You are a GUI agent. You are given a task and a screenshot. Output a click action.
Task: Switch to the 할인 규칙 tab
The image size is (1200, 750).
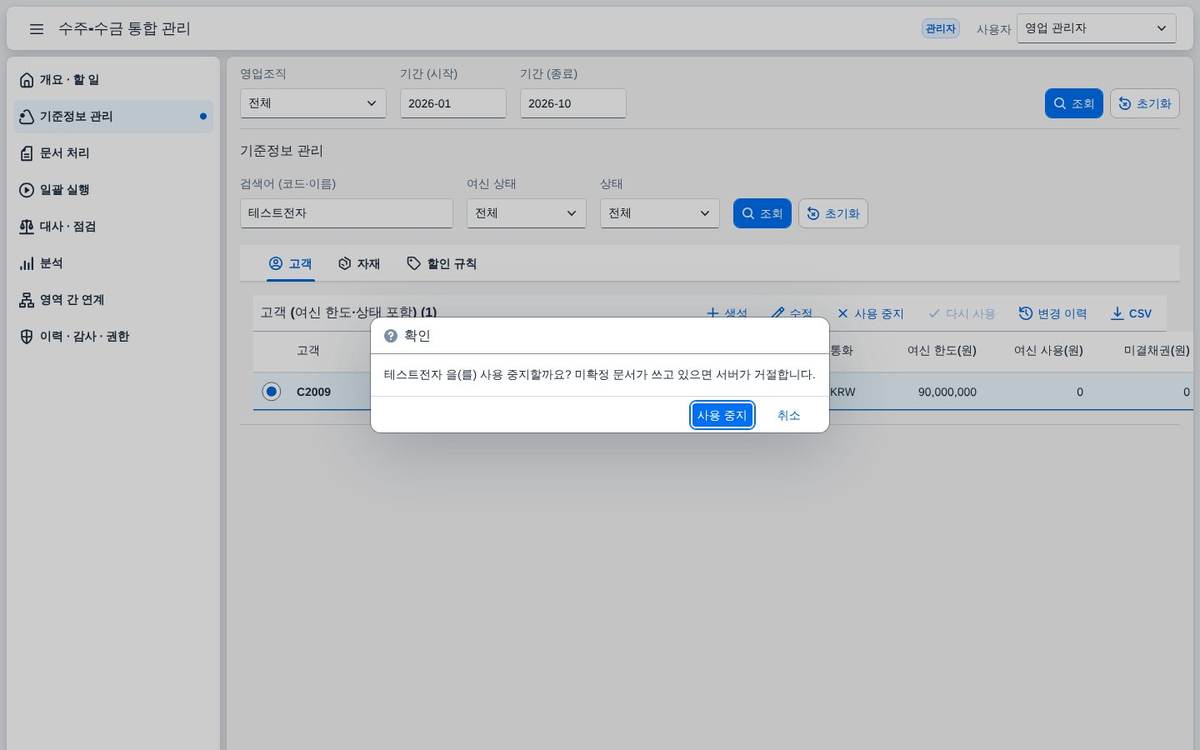442,264
